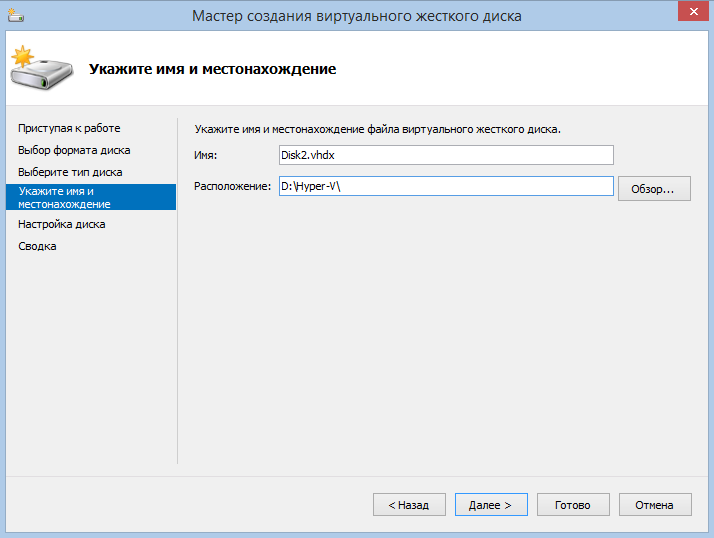Go back with the '< Назад' button

pyautogui.click(x=409, y=505)
